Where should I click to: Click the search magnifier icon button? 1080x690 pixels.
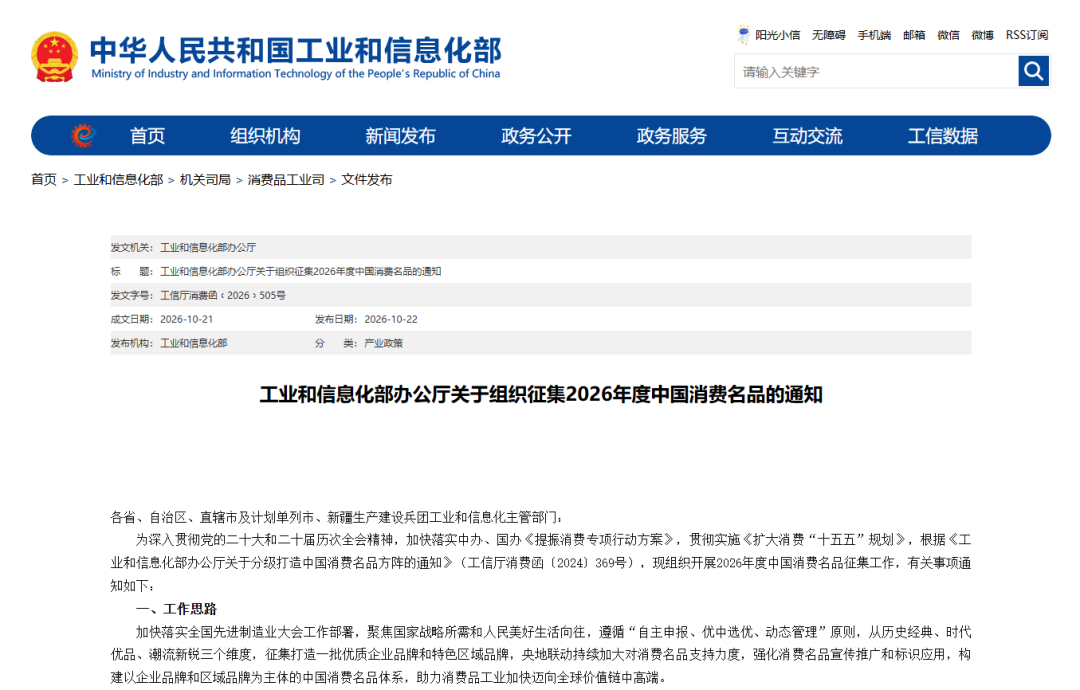(1033, 71)
